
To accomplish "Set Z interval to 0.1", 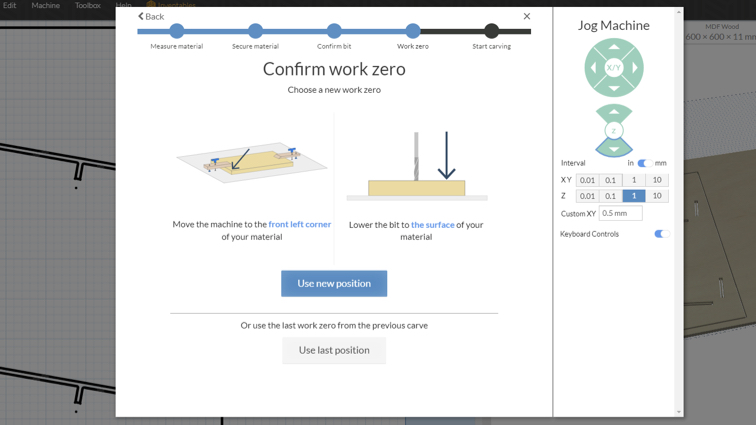I will point(610,196).
